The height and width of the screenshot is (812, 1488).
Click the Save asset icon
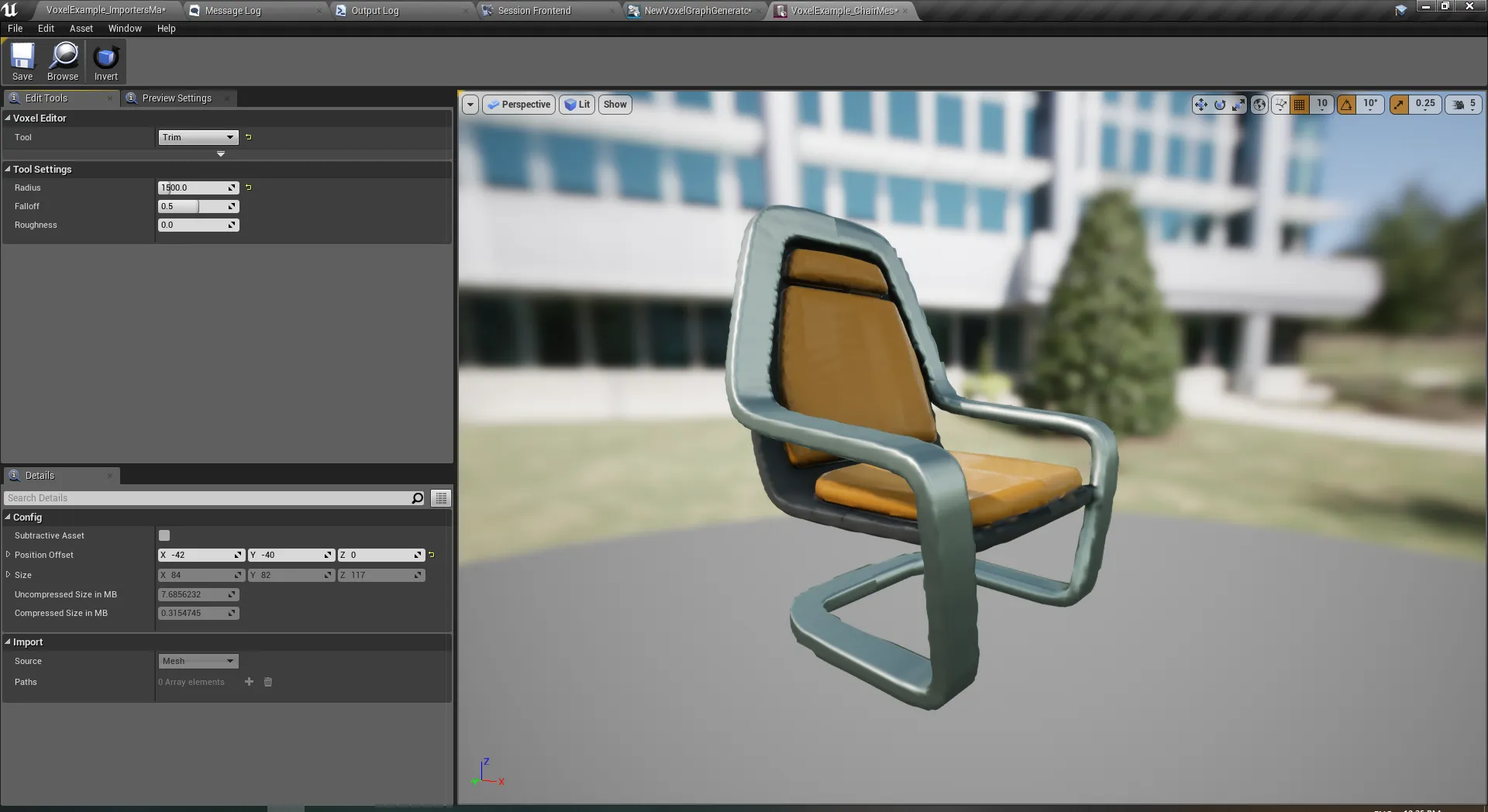22,61
